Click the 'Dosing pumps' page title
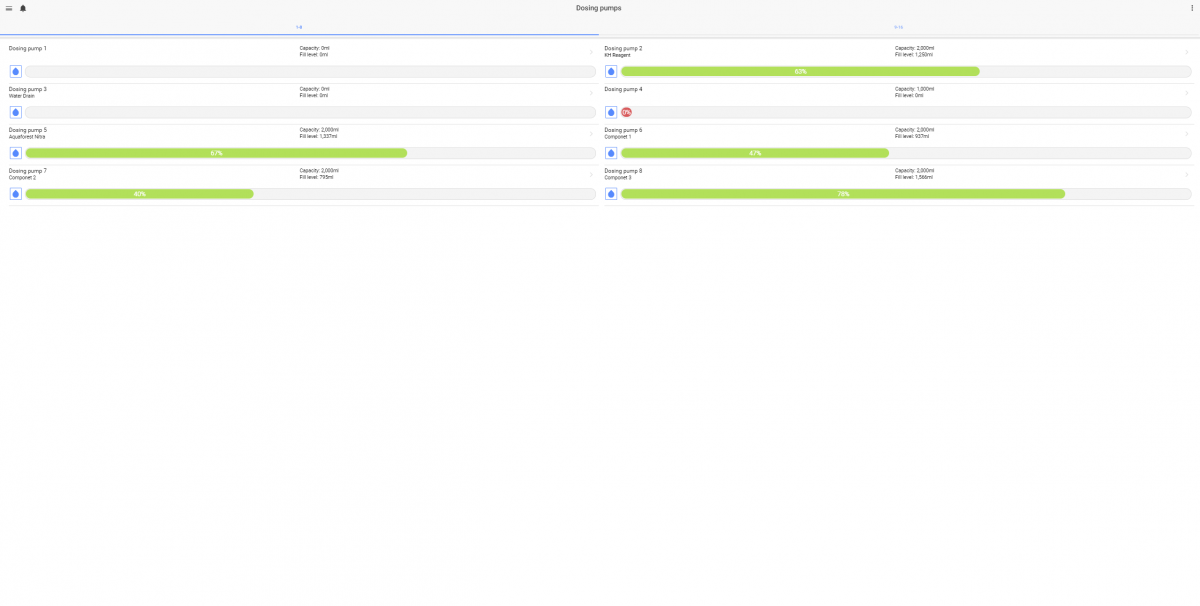The height and width of the screenshot is (606, 1200). tap(598, 8)
